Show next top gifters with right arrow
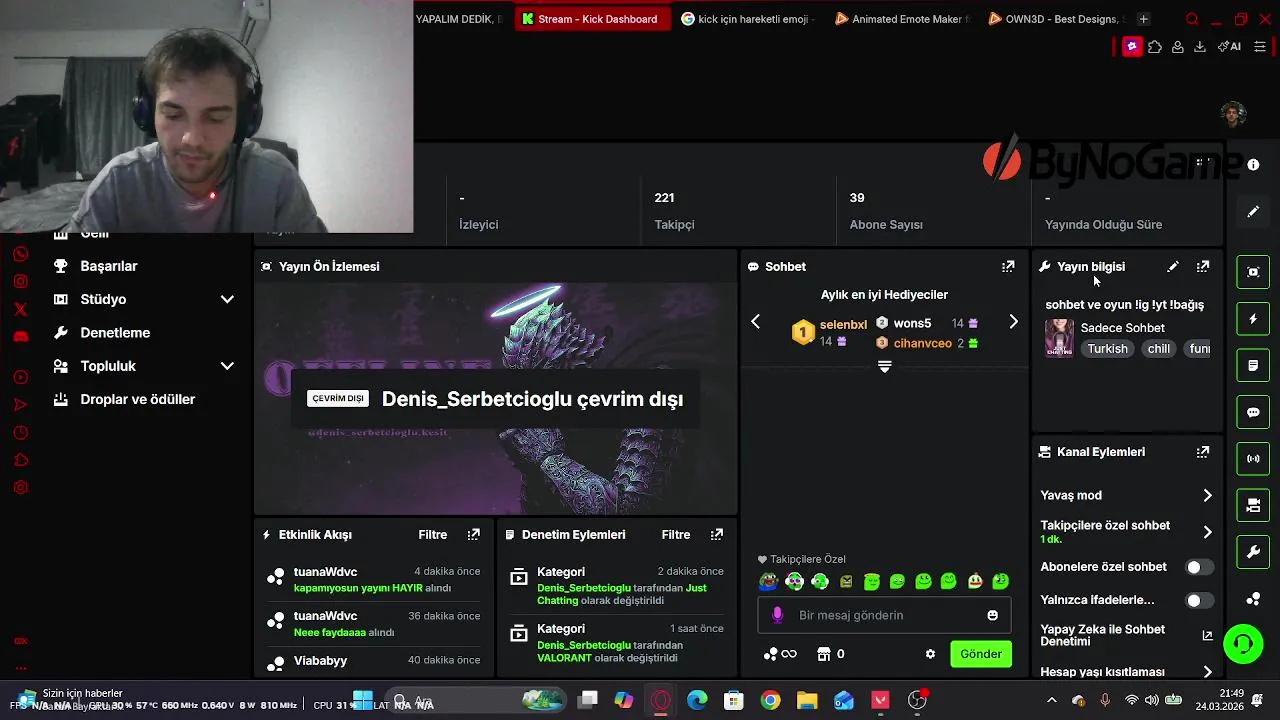The height and width of the screenshot is (720, 1280). point(1013,322)
